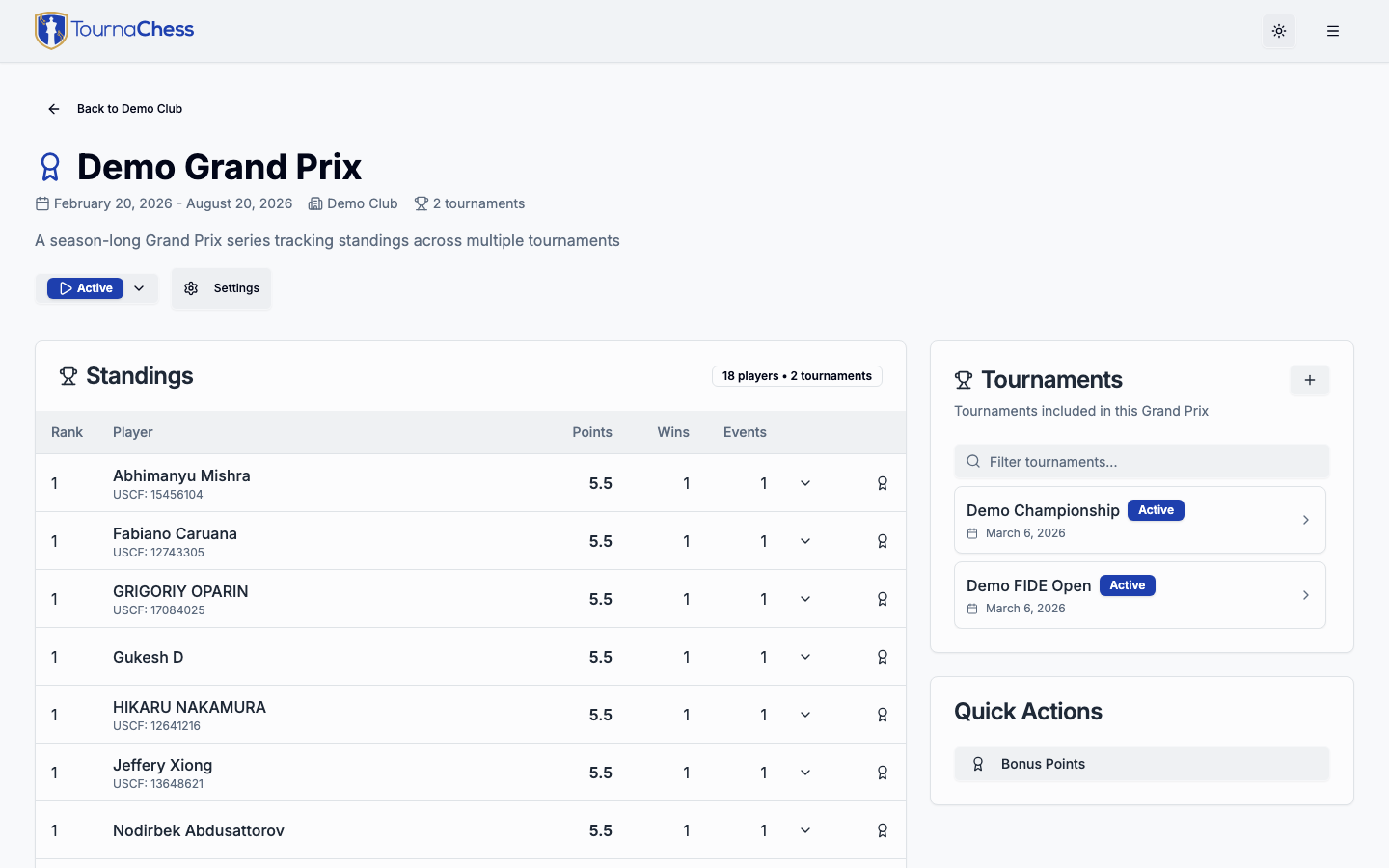Click the TournaChess shield logo
The height and width of the screenshot is (868, 1389).
pyautogui.click(x=49, y=30)
